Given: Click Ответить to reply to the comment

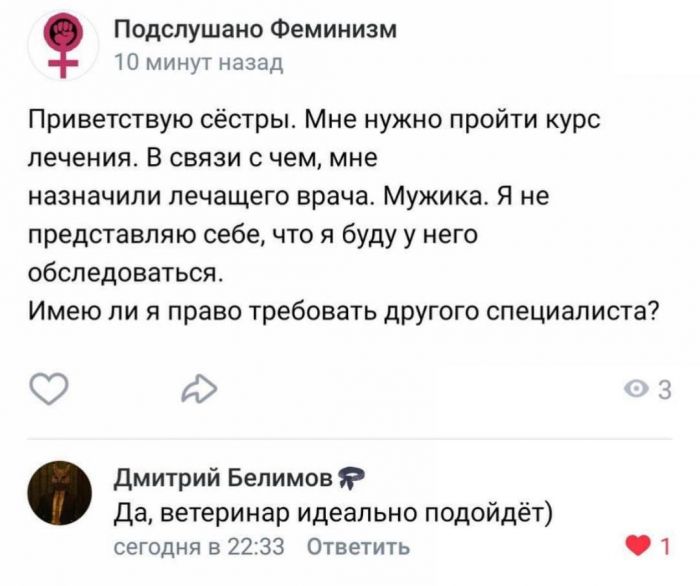Looking at the screenshot, I should (357, 547).
